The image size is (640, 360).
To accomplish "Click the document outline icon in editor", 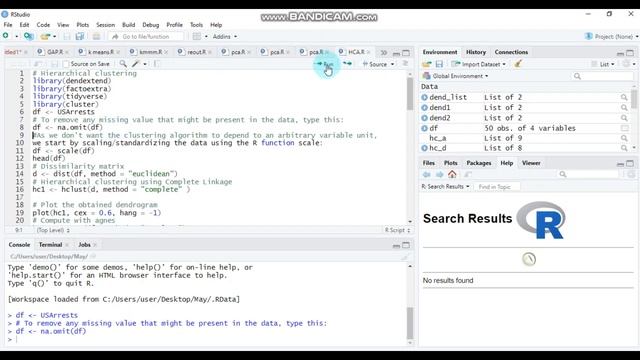I will coord(405,64).
